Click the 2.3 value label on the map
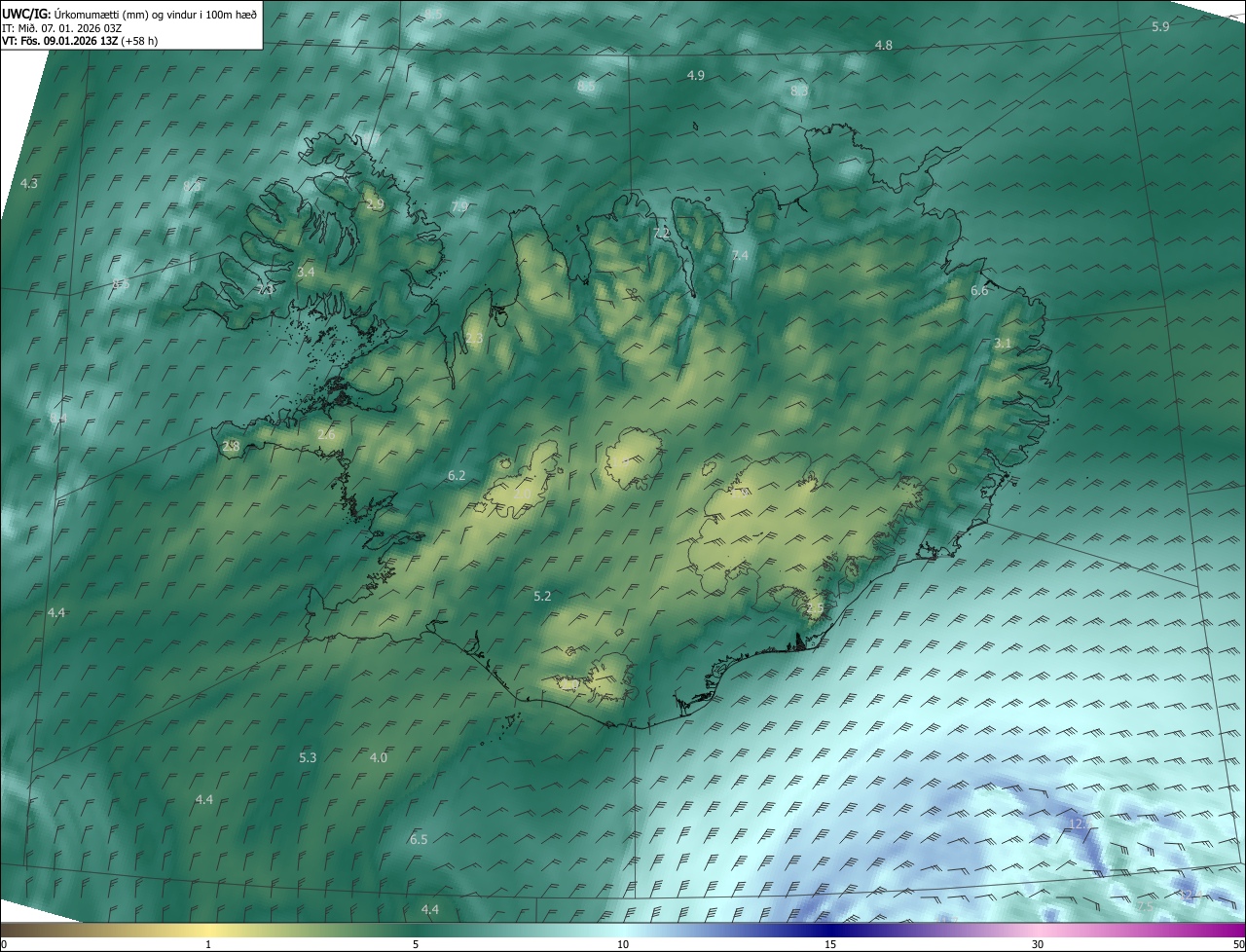This screenshot has height=952, width=1246. 474,338
